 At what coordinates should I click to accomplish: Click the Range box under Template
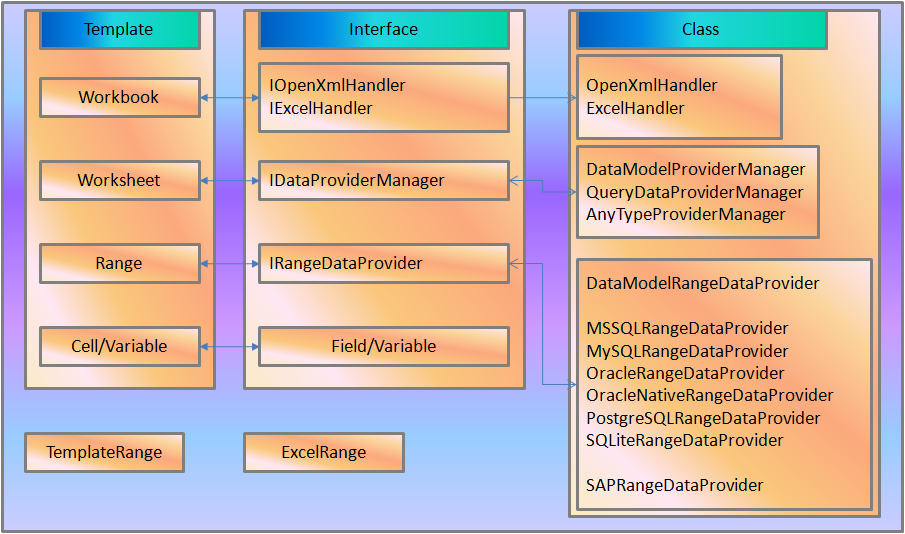pos(120,264)
